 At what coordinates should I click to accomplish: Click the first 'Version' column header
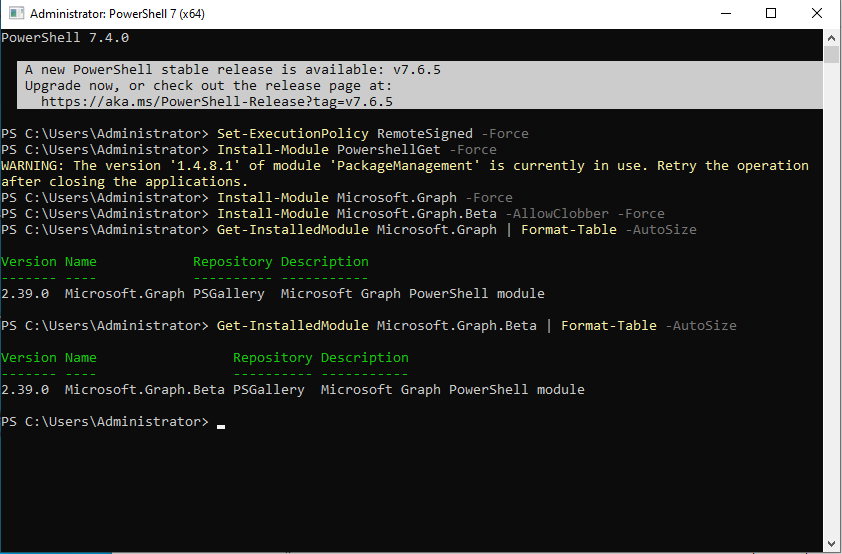tap(28, 261)
